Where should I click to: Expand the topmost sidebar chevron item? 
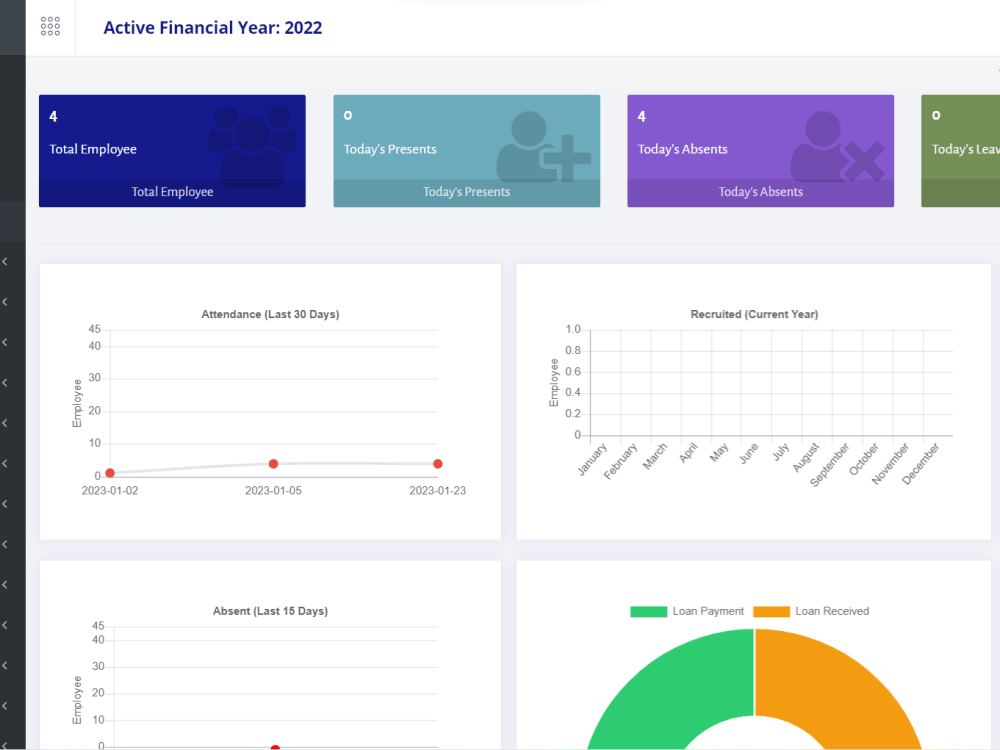5,261
